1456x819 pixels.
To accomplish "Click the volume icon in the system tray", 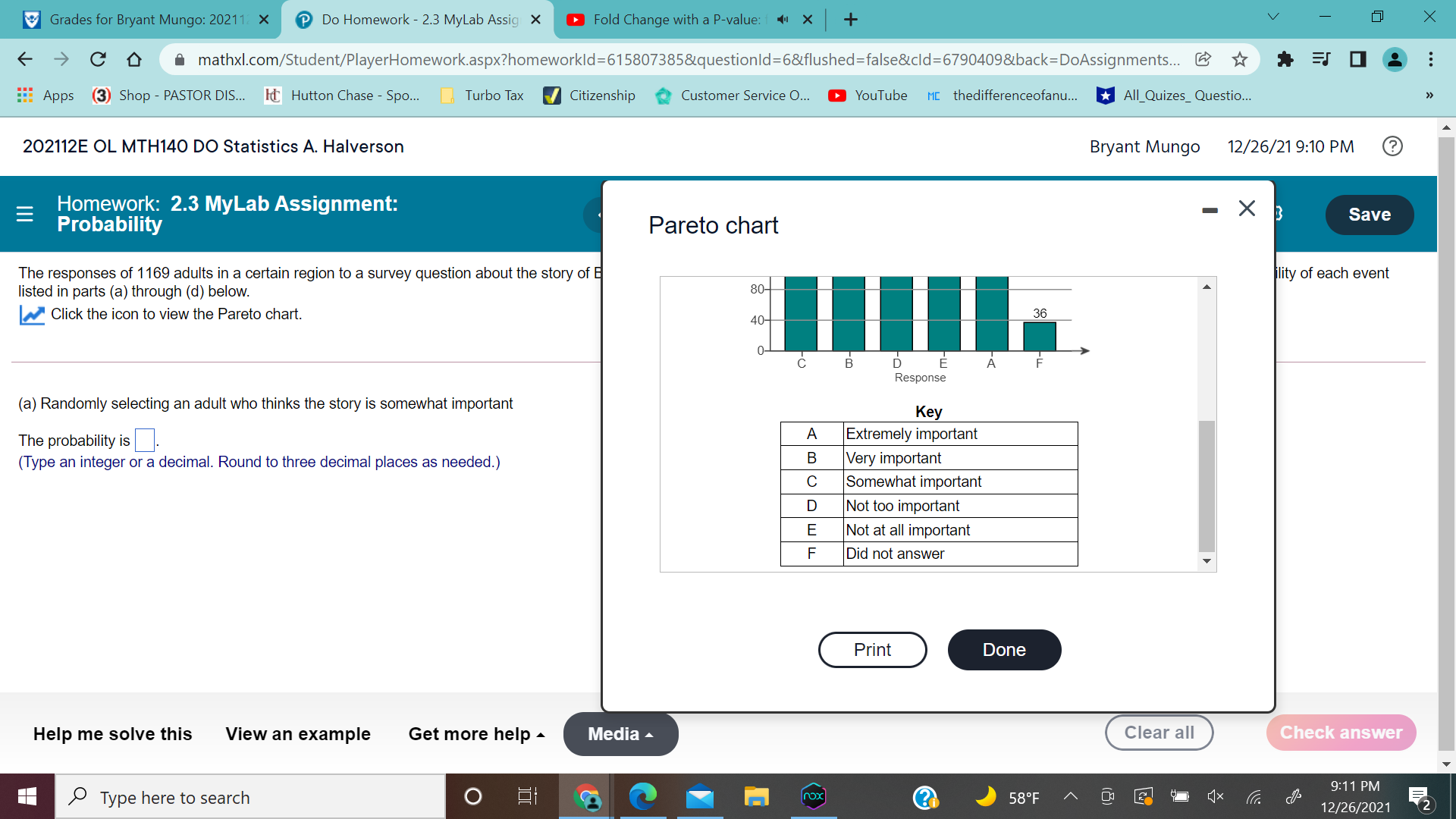I will click(1215, 796).
